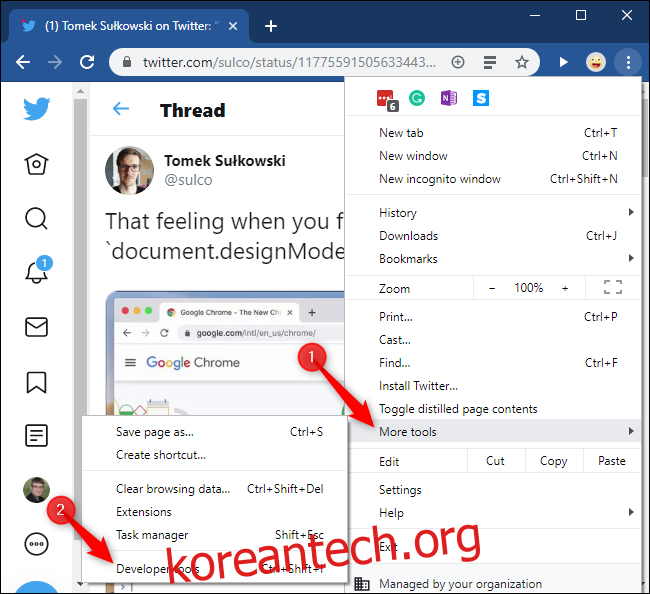The image size is (650, 594).
Task: Click the @sulco handle
Action: click(188, 180)
